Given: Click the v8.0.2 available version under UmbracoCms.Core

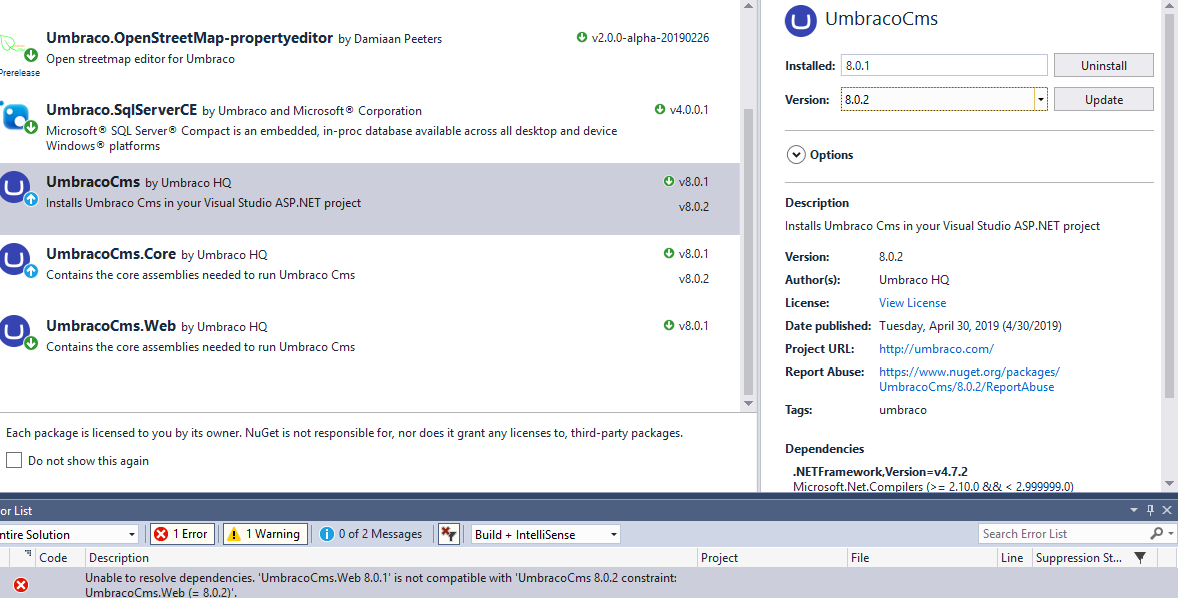Looking at the screenshot, I should (x=693, y=279).
